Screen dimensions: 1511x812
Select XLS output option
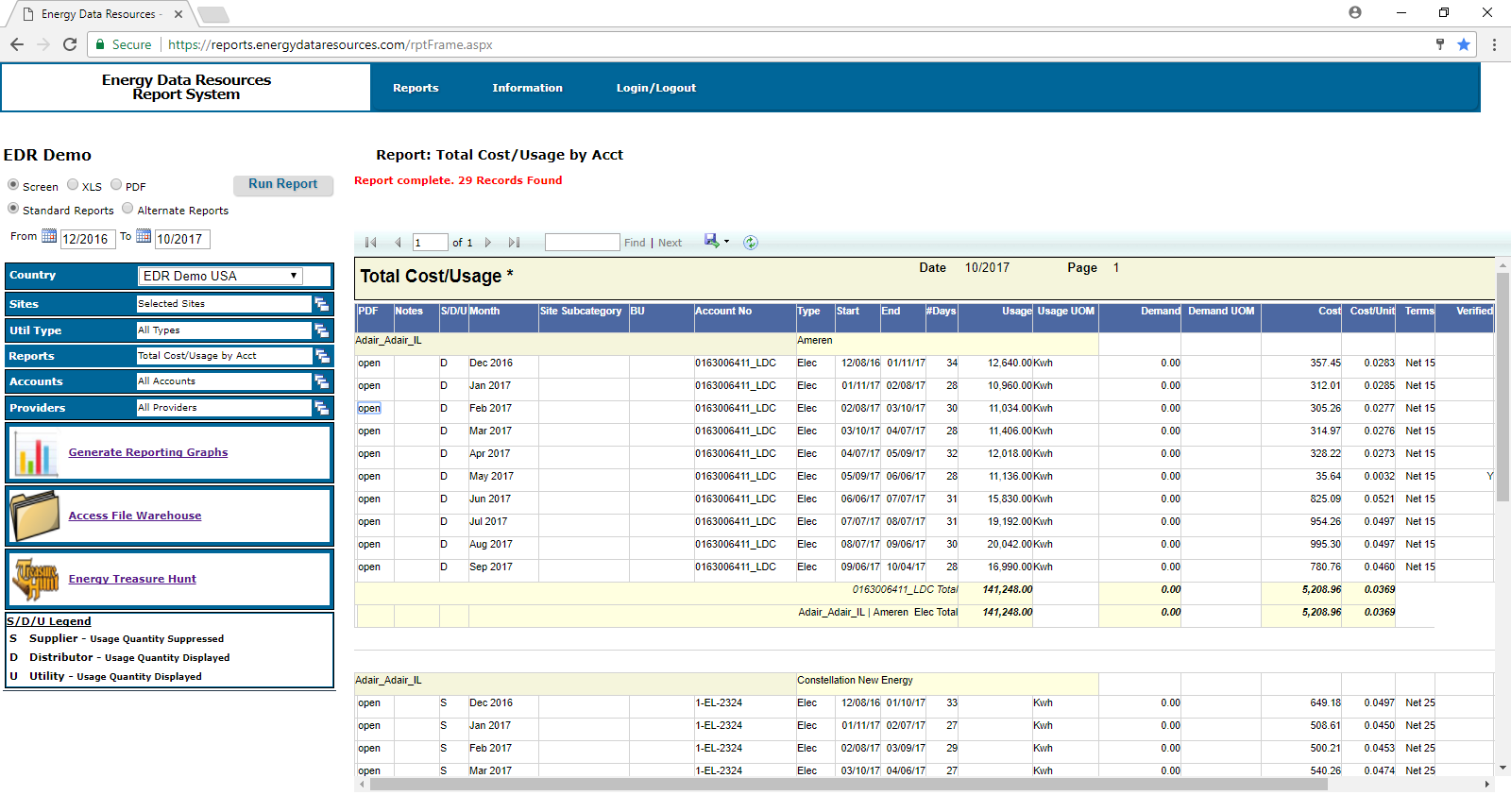click(x=73, y=185)
